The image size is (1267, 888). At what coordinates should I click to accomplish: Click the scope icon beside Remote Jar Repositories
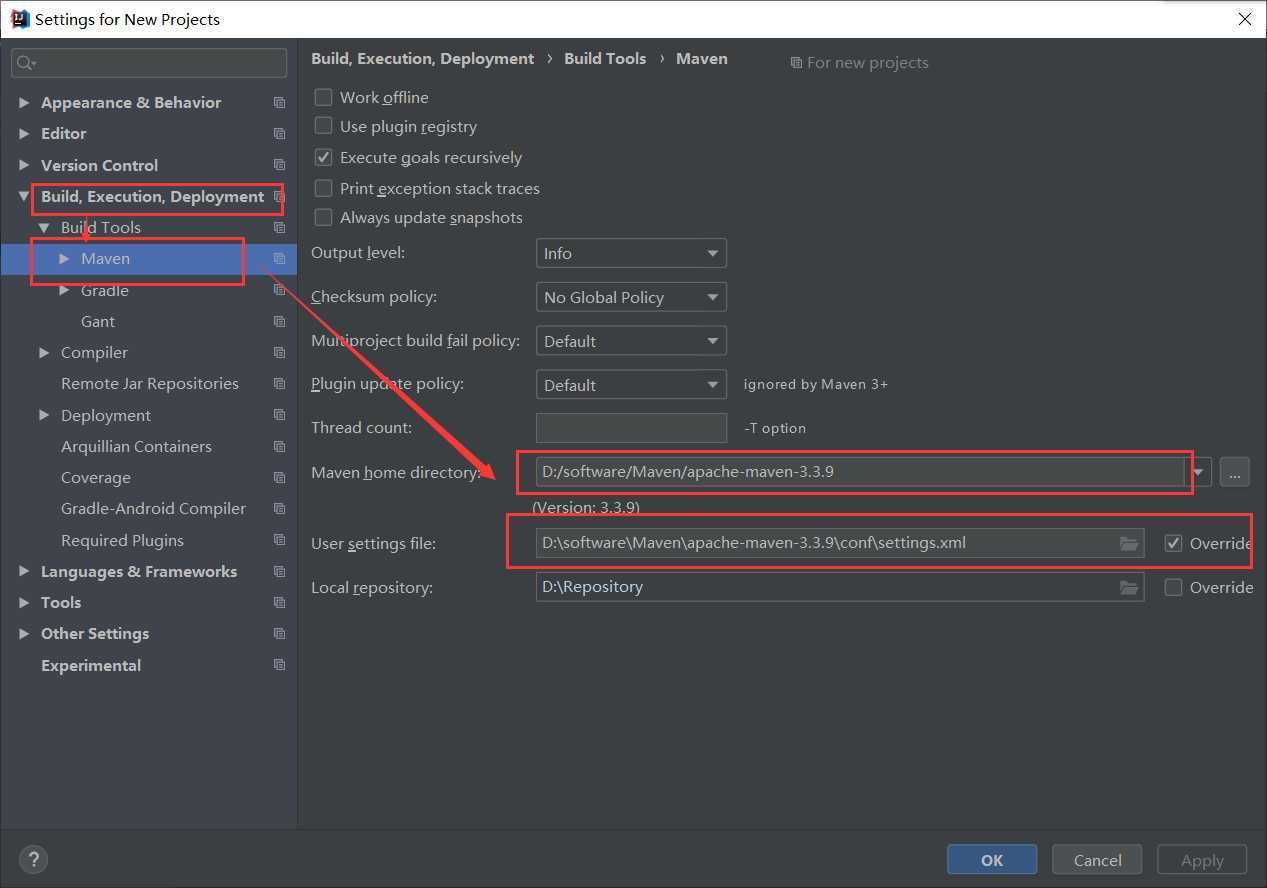(x=279, y=383)
